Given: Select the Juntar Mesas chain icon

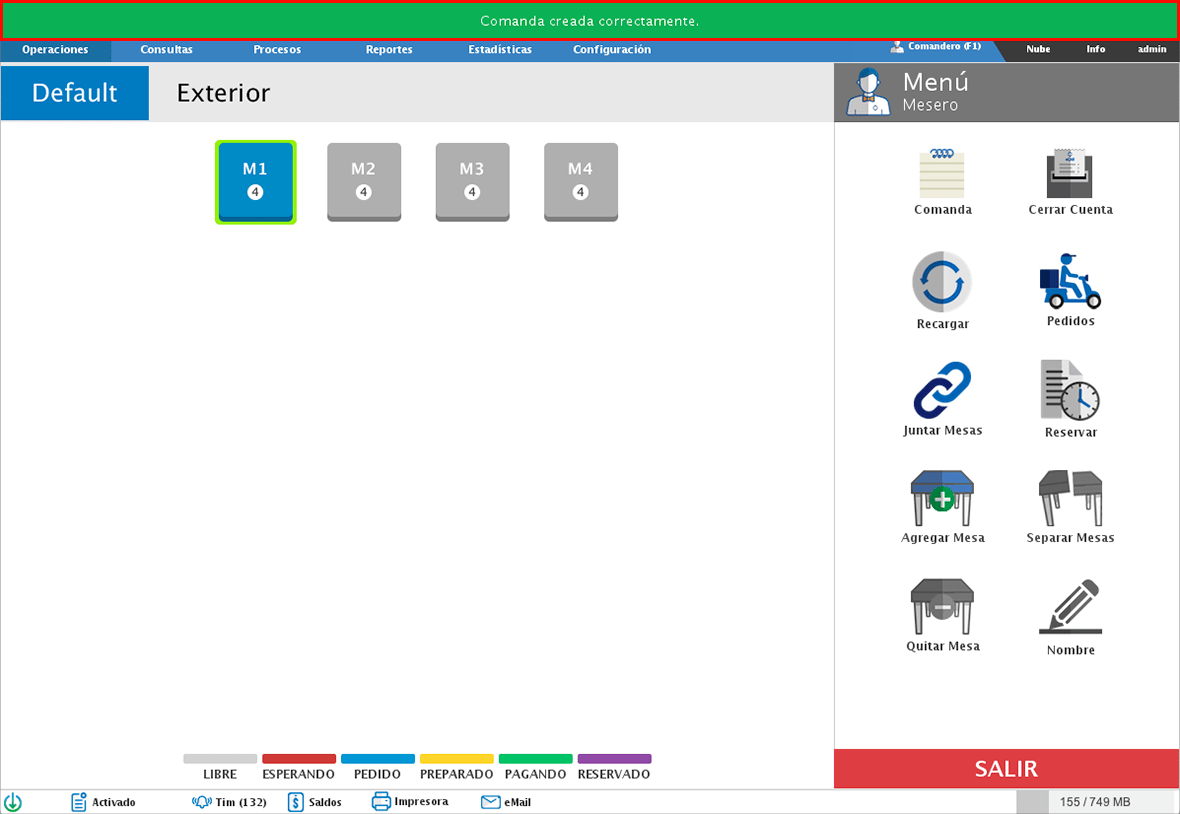Looking at the screenshot, I should pos(942,390).
